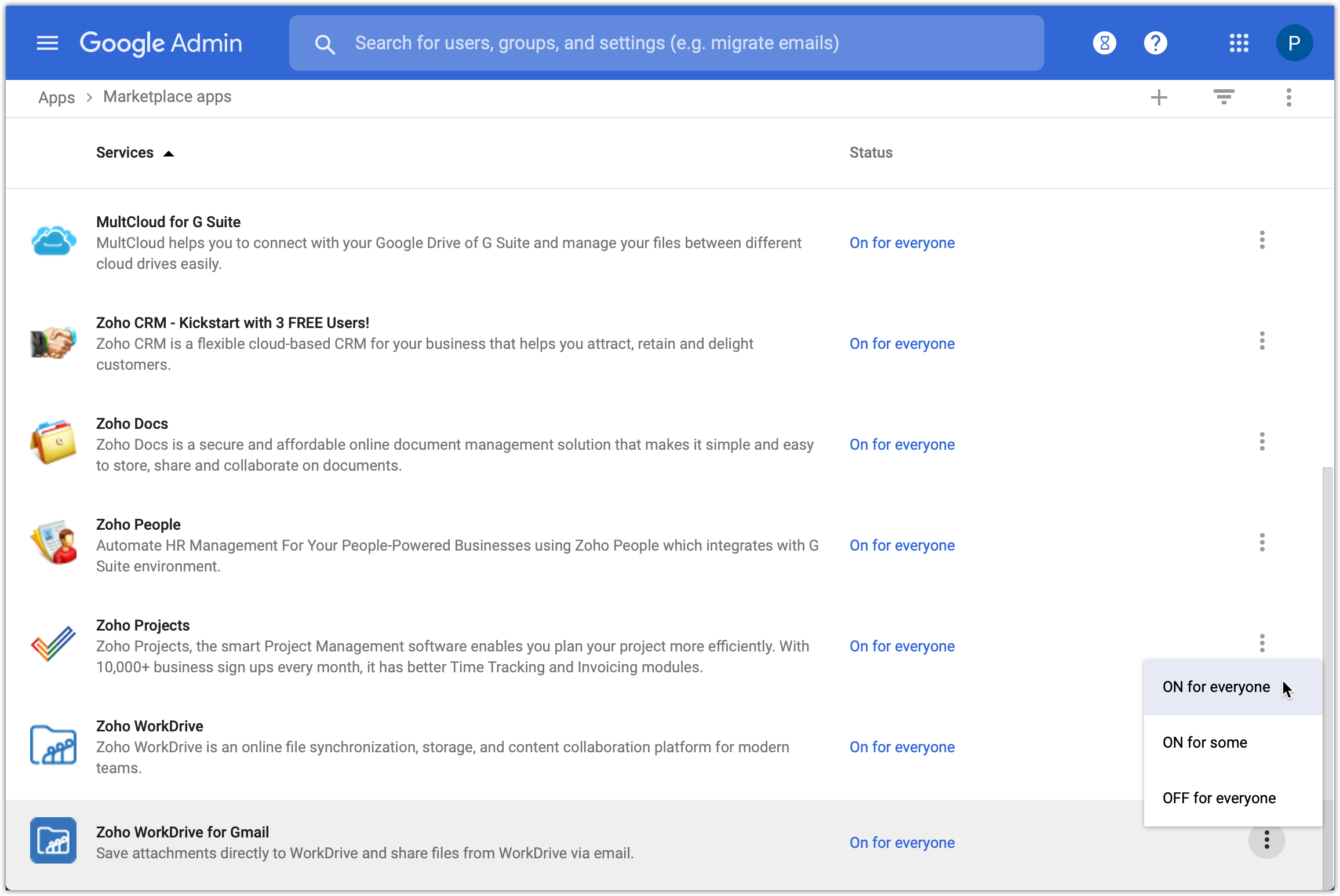Click the search users and settings field

pyautogui.click(x=667, y=43)
